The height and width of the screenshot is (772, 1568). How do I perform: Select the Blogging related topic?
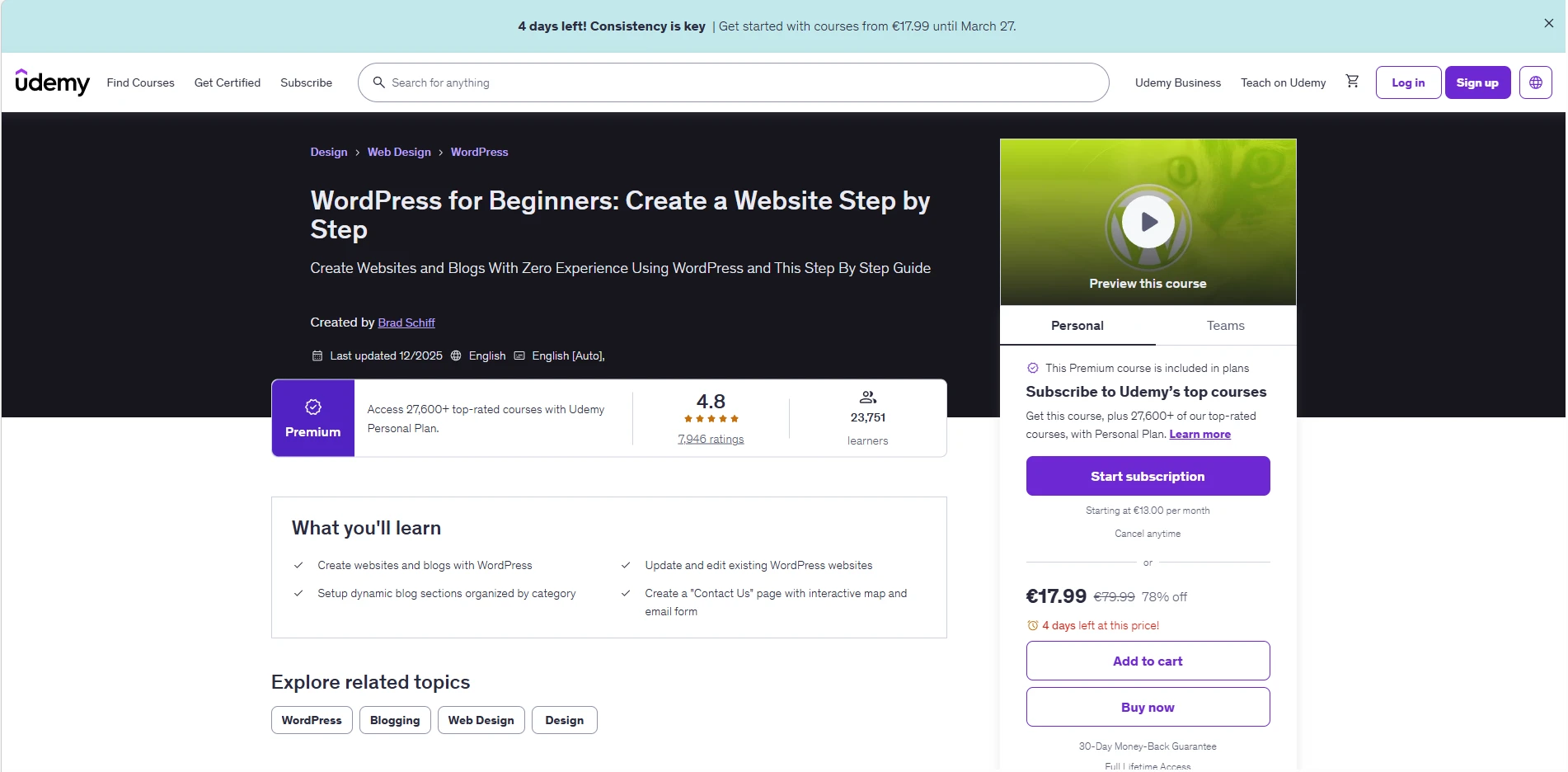click(x=394, y=719)
